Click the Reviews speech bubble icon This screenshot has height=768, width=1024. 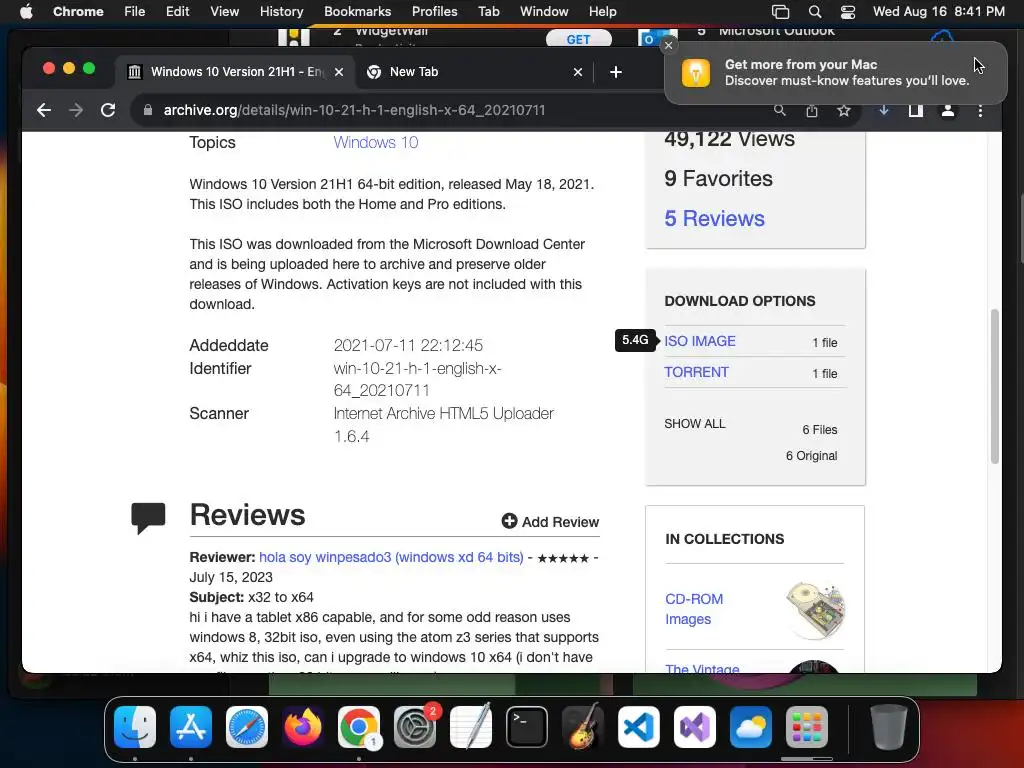(x=148, y=518)
